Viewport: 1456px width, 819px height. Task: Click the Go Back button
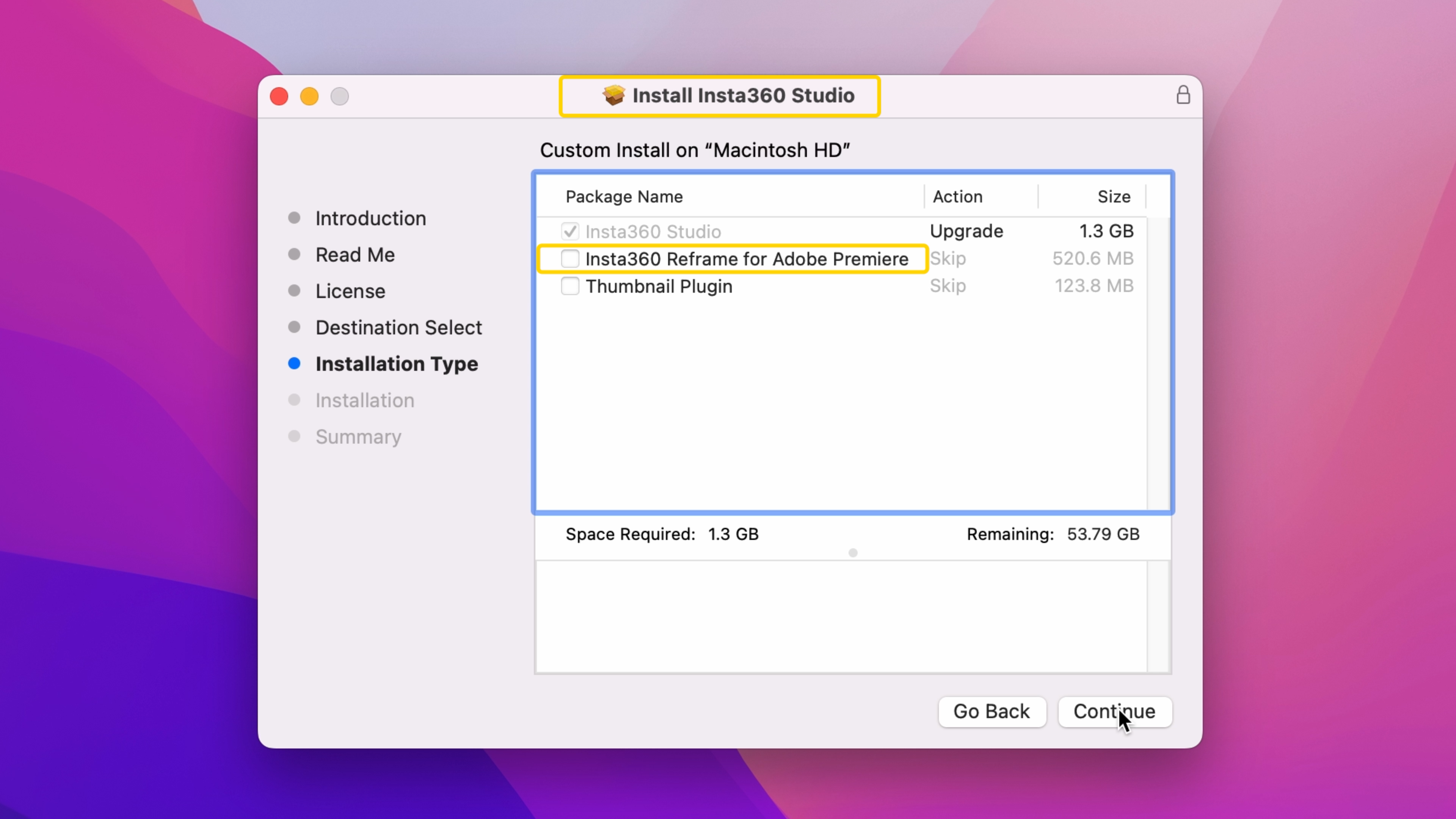[992, 712]
